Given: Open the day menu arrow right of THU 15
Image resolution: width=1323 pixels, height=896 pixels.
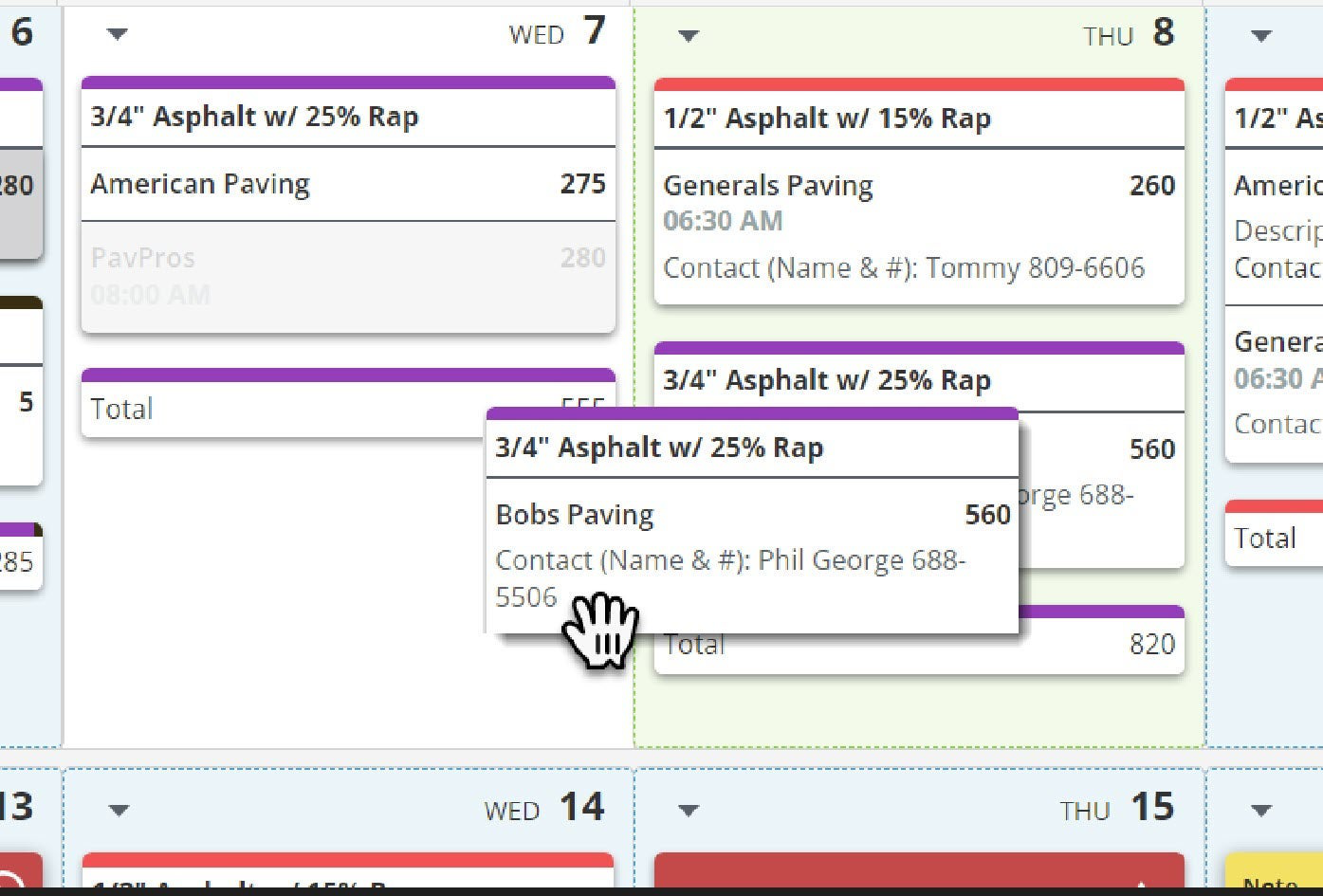Looking at the screenshot, I should (1260, 811).
